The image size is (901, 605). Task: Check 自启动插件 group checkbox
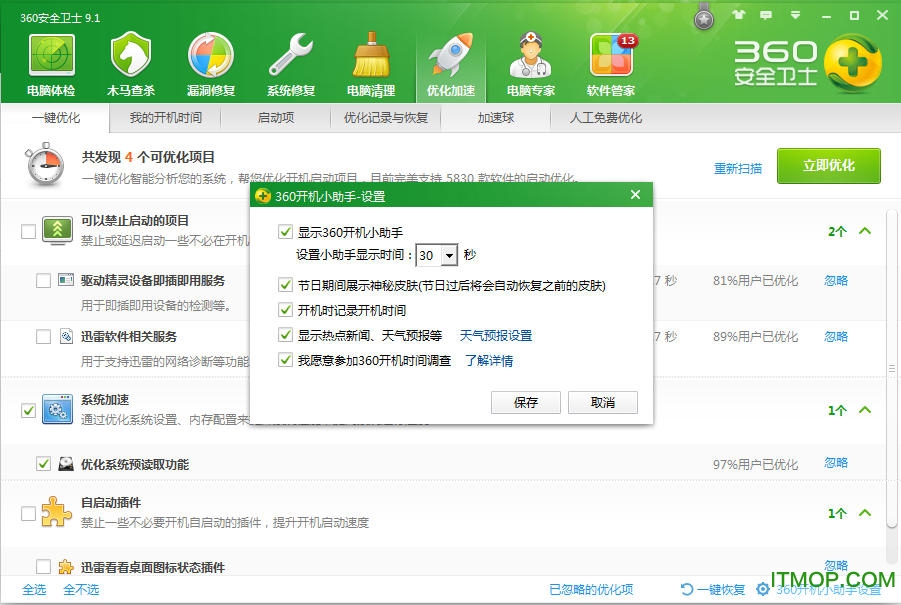pos(28,513)
